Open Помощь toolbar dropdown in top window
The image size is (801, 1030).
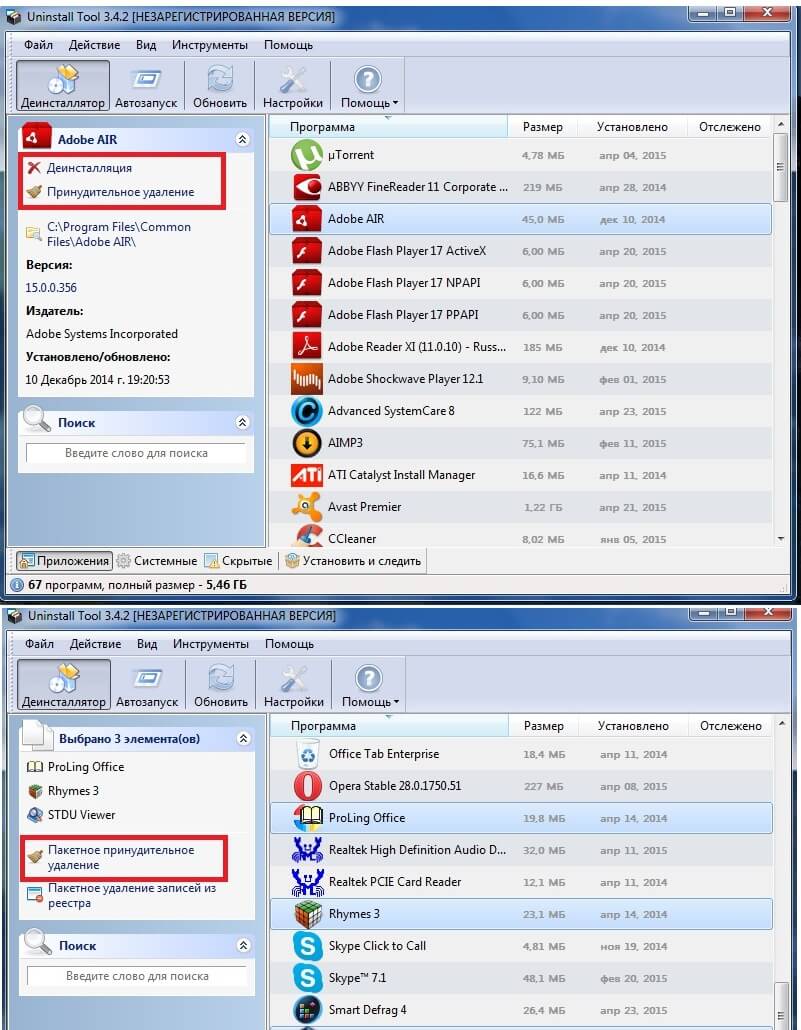[368, 88]
